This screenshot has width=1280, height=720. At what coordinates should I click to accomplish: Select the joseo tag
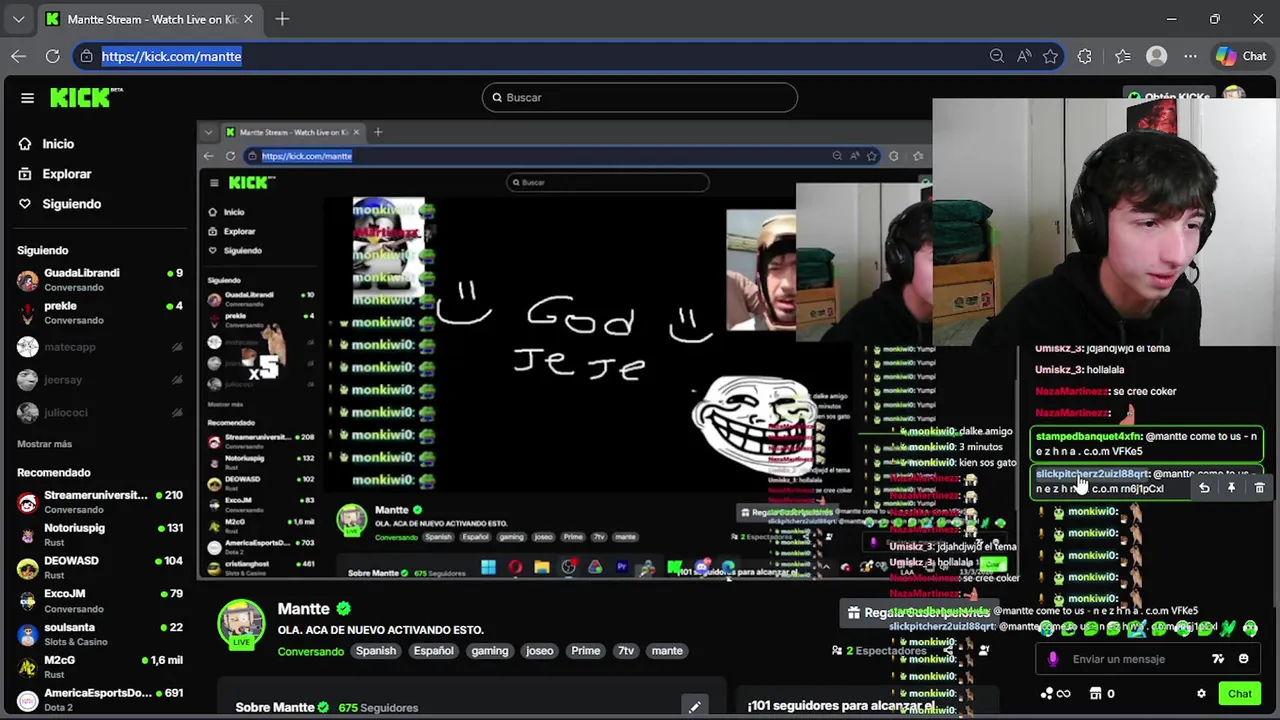click(540, 651)
